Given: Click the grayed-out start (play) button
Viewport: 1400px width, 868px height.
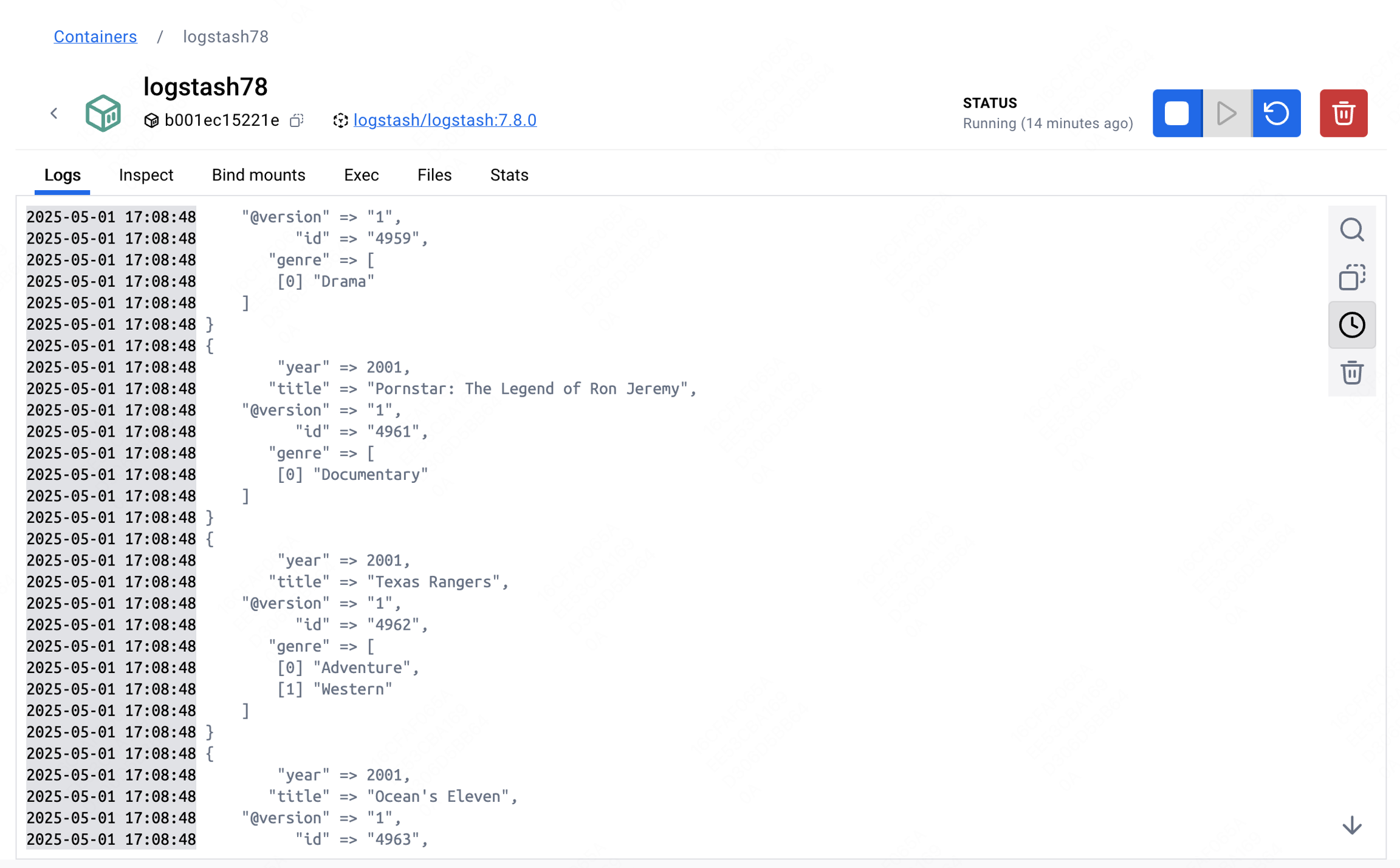Looking at the screenshot, I should tap(1227, 114).
